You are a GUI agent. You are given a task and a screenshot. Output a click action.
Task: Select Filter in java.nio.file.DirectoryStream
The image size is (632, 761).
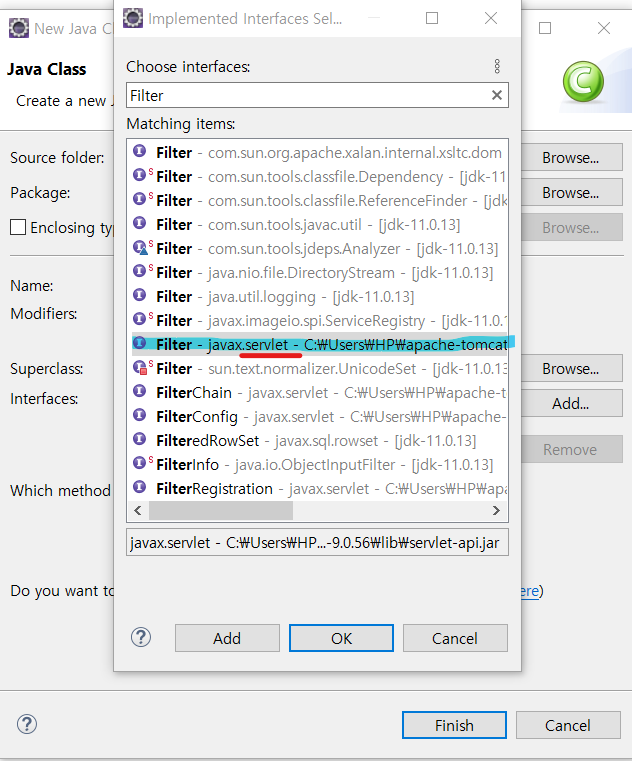coord(317,272)
